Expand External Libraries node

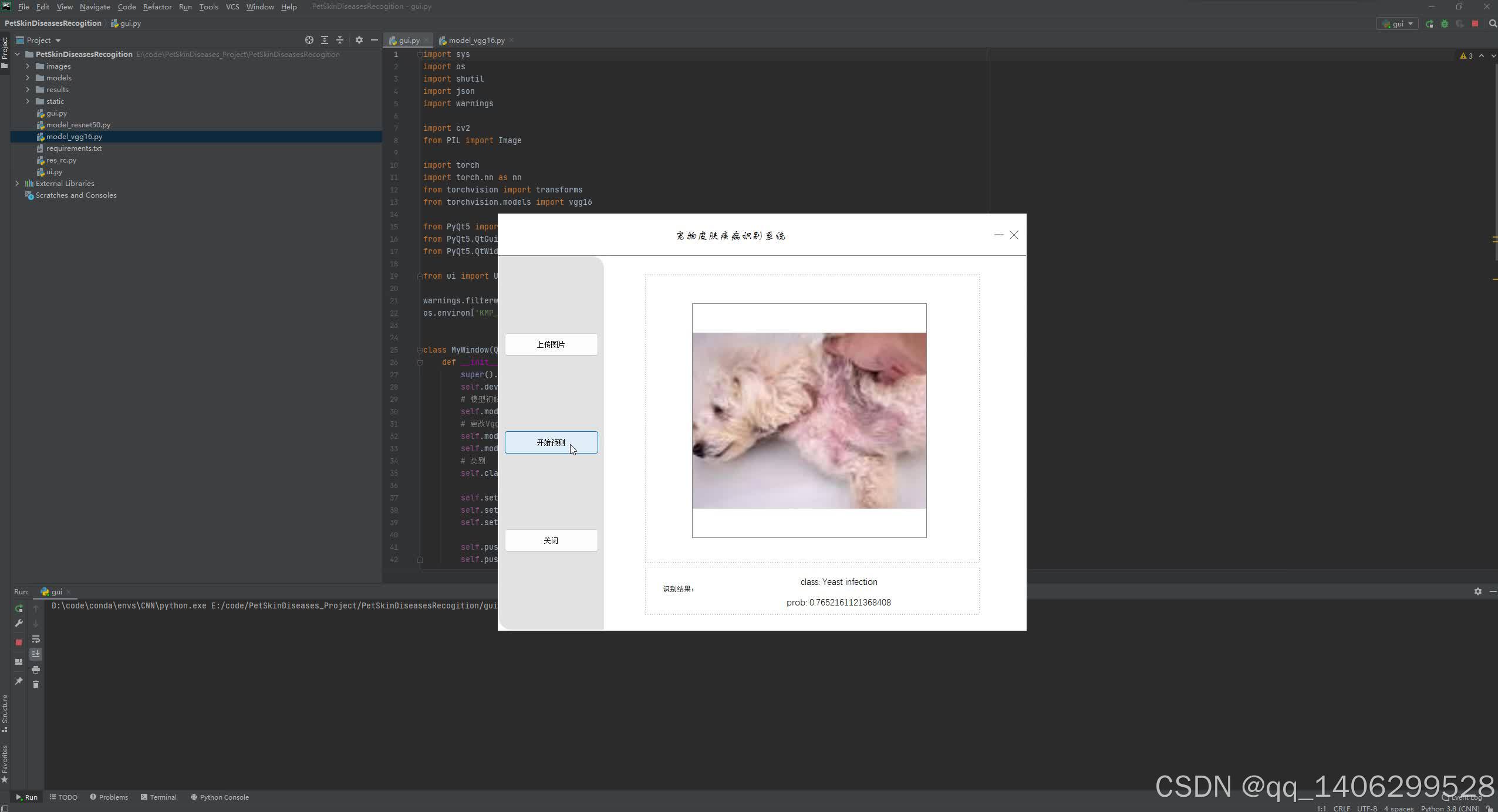tap(17, 184)
